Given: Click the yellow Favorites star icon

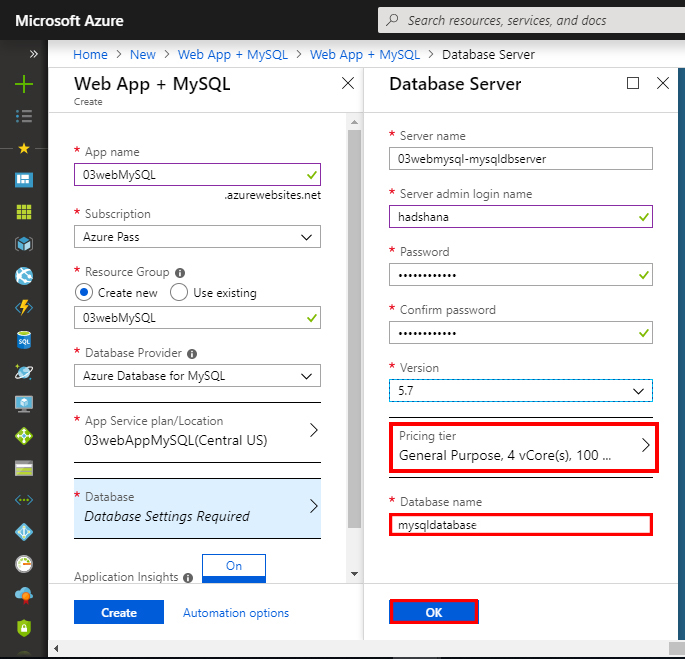Looking at the screenshot, I should [24, 149].
